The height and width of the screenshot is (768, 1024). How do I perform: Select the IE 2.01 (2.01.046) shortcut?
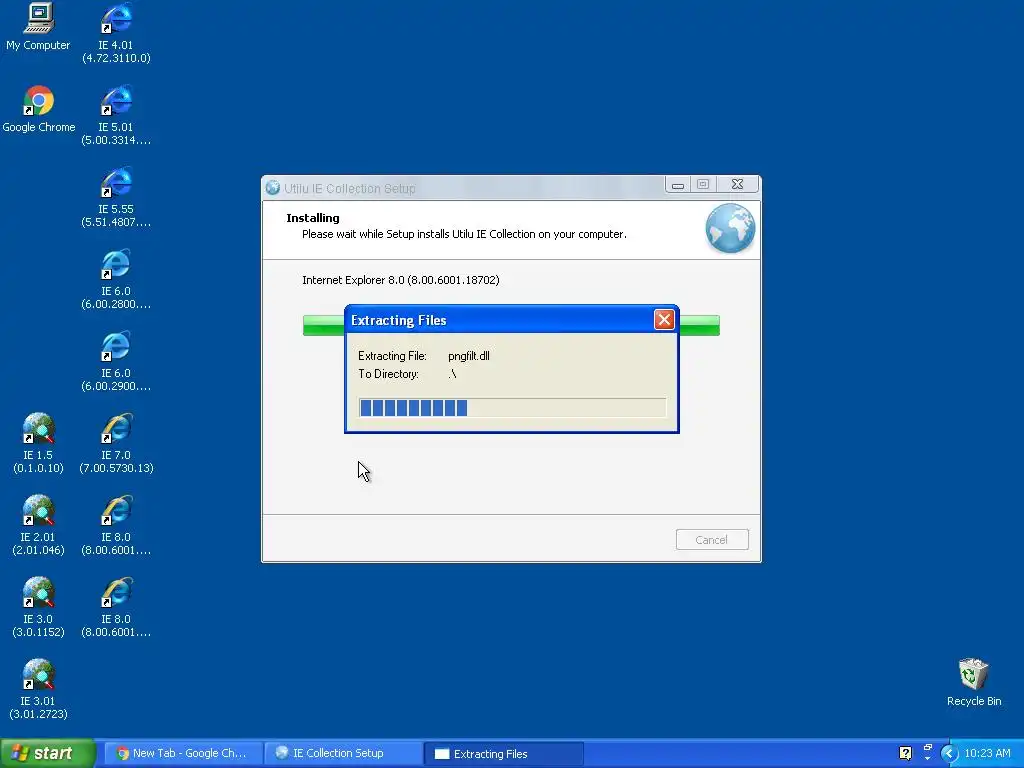tap(38, 525)
